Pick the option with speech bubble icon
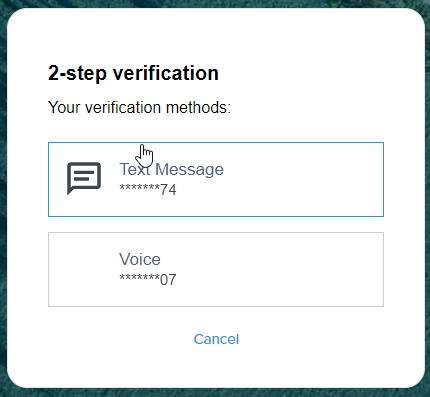Image resolution: width=430 pixels, height=397 pixels. (216, 179)
